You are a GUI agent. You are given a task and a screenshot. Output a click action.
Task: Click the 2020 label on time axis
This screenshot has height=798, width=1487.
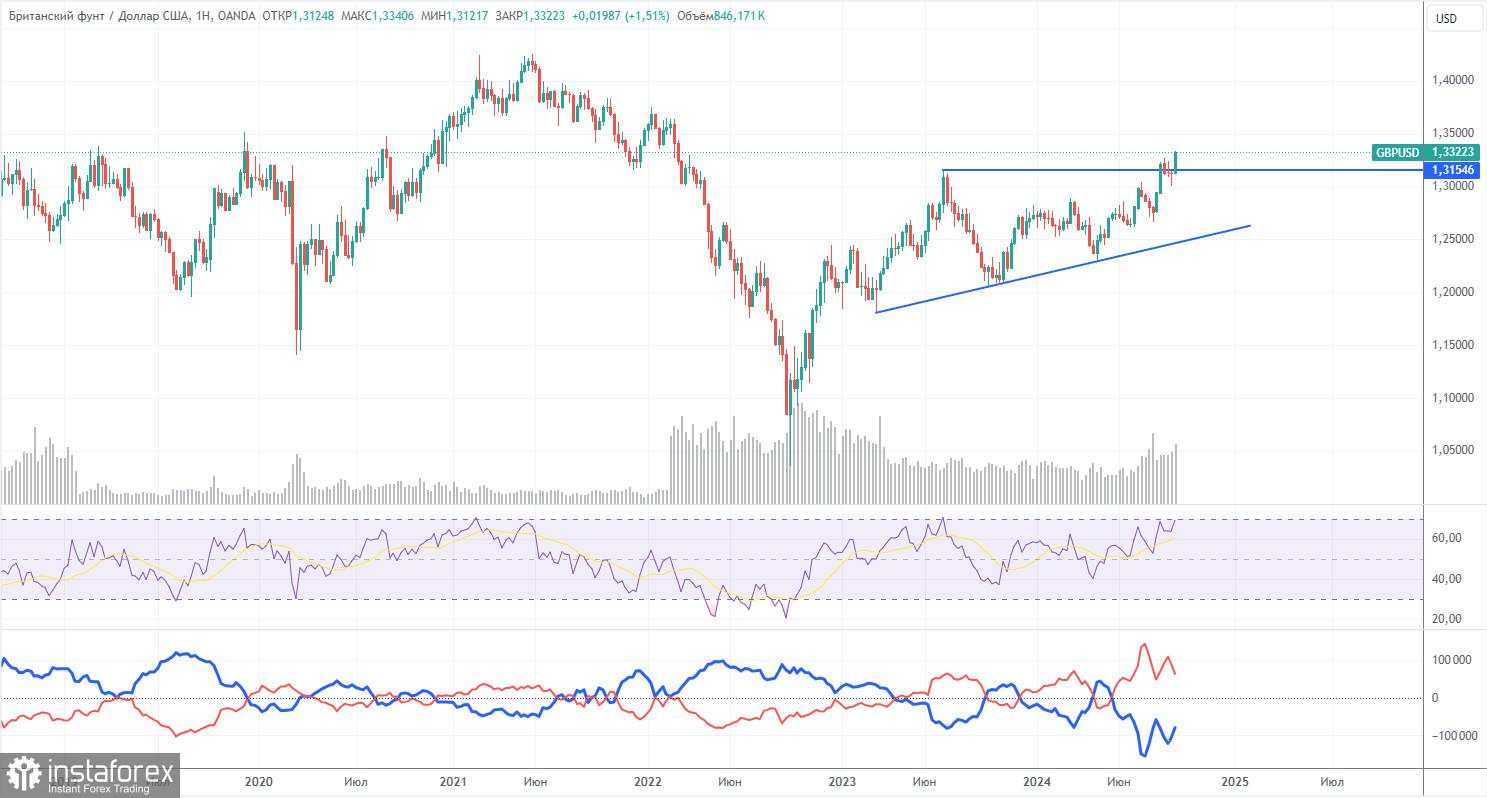point(258,781)
